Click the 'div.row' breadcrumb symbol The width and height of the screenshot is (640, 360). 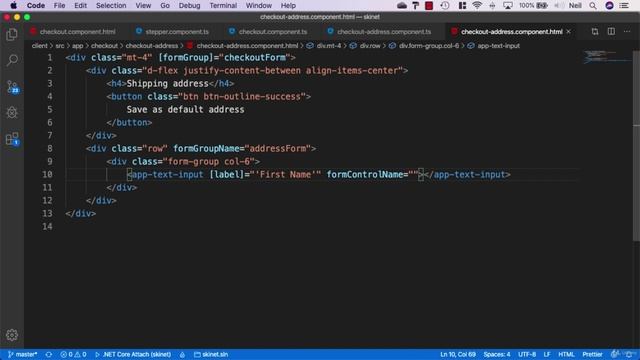pos(370,46)
